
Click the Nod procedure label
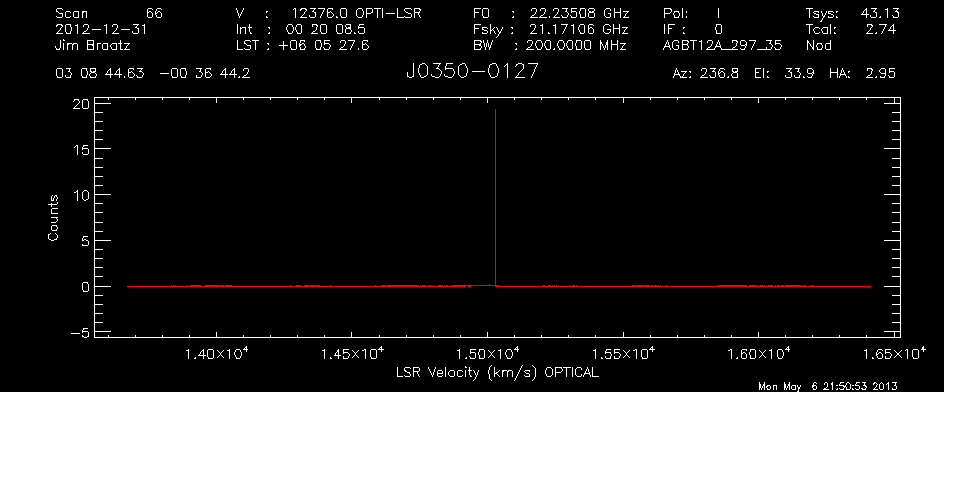coord(819,45)
